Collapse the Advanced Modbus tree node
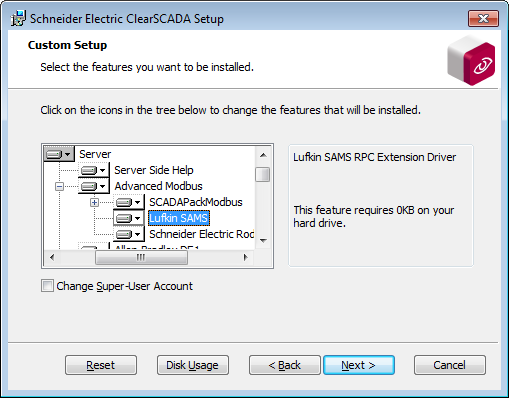The height and width of the screenshot is (398, 509). tap(59, 186)
